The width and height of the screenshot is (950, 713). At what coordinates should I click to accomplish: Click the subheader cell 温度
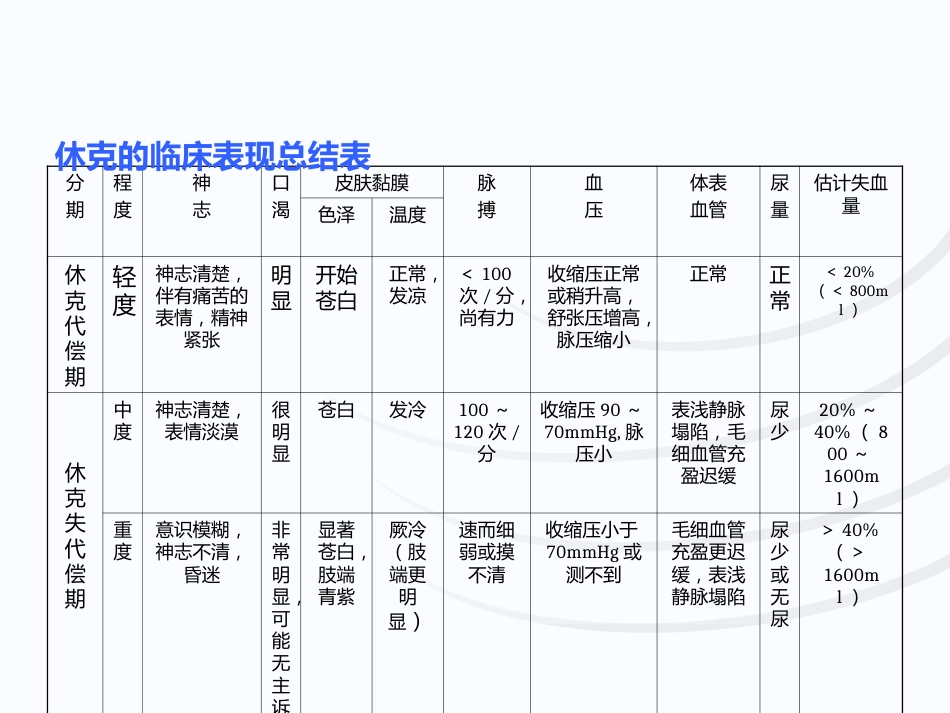408,227
